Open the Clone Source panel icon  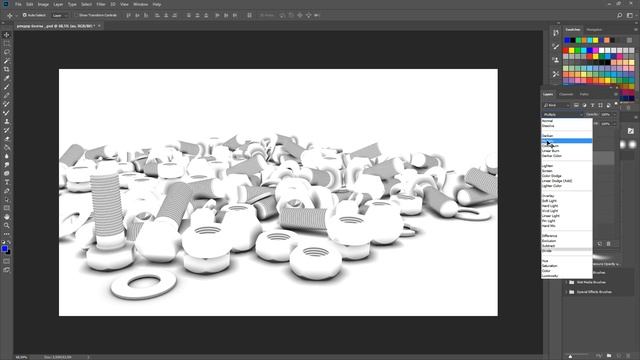click(556, 60)
